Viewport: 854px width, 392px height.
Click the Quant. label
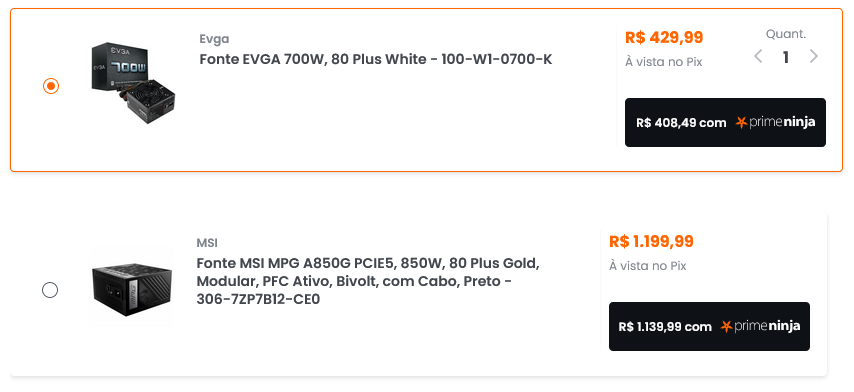(x=786, y=34)
